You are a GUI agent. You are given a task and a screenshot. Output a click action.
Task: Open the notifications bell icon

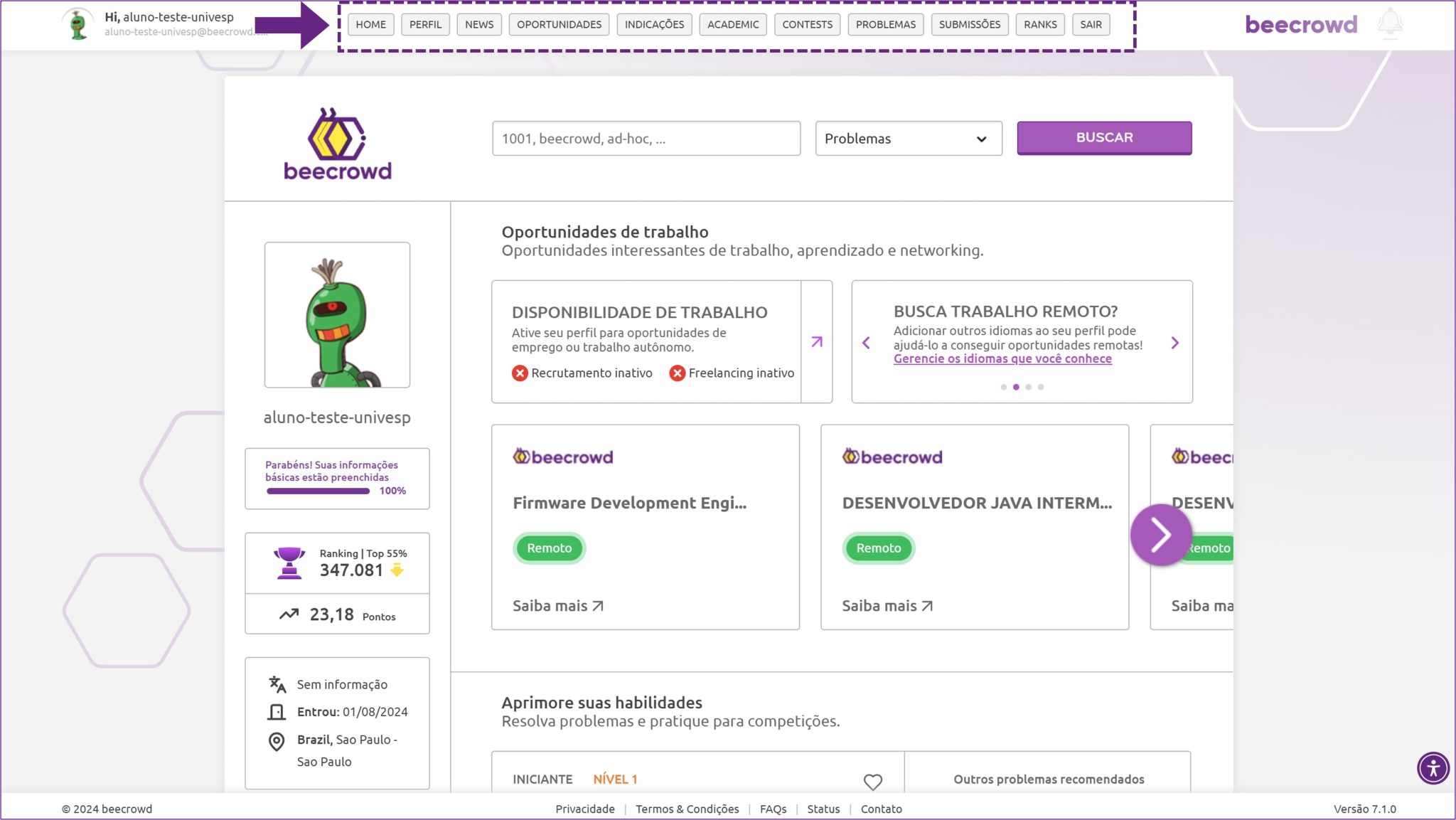(x=1390, y=23)
